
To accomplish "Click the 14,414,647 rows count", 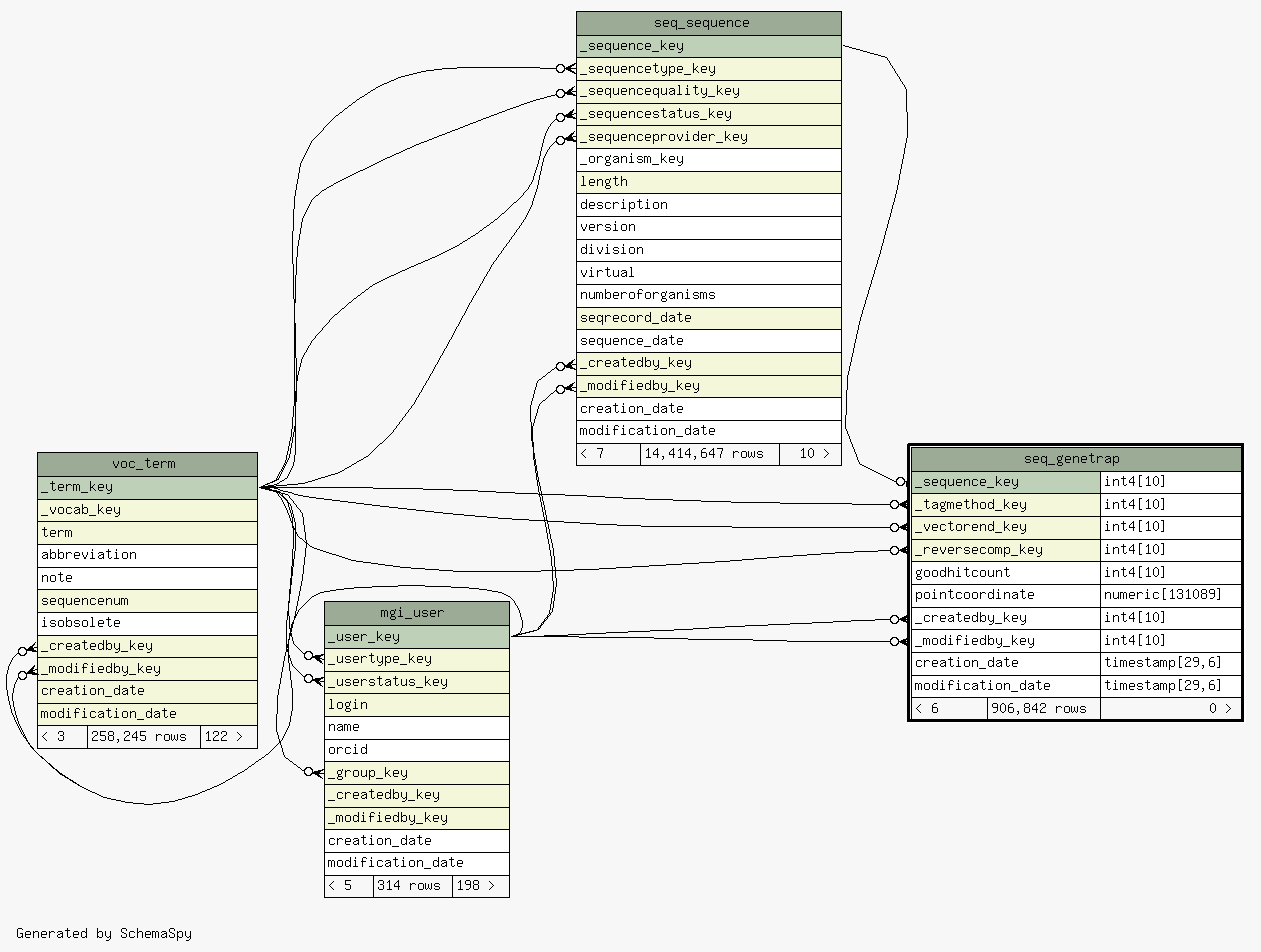I will pos(710,454).
